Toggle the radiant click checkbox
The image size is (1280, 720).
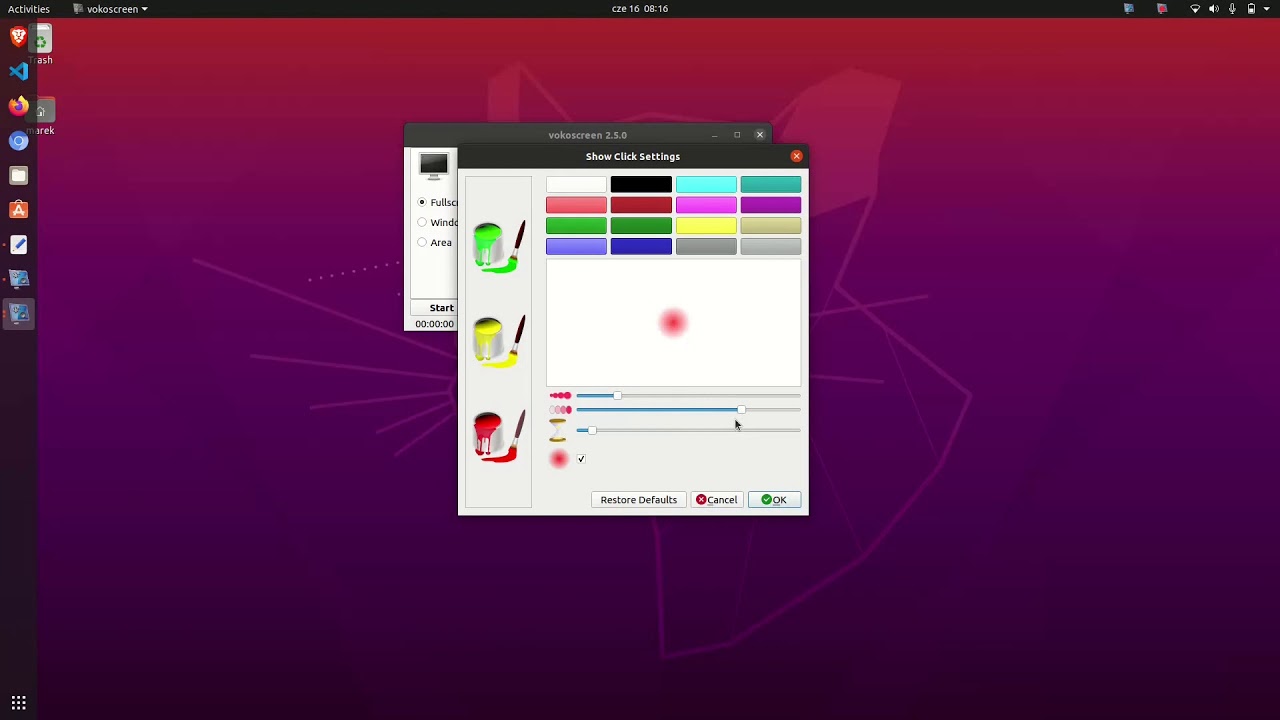click(581, 459)
